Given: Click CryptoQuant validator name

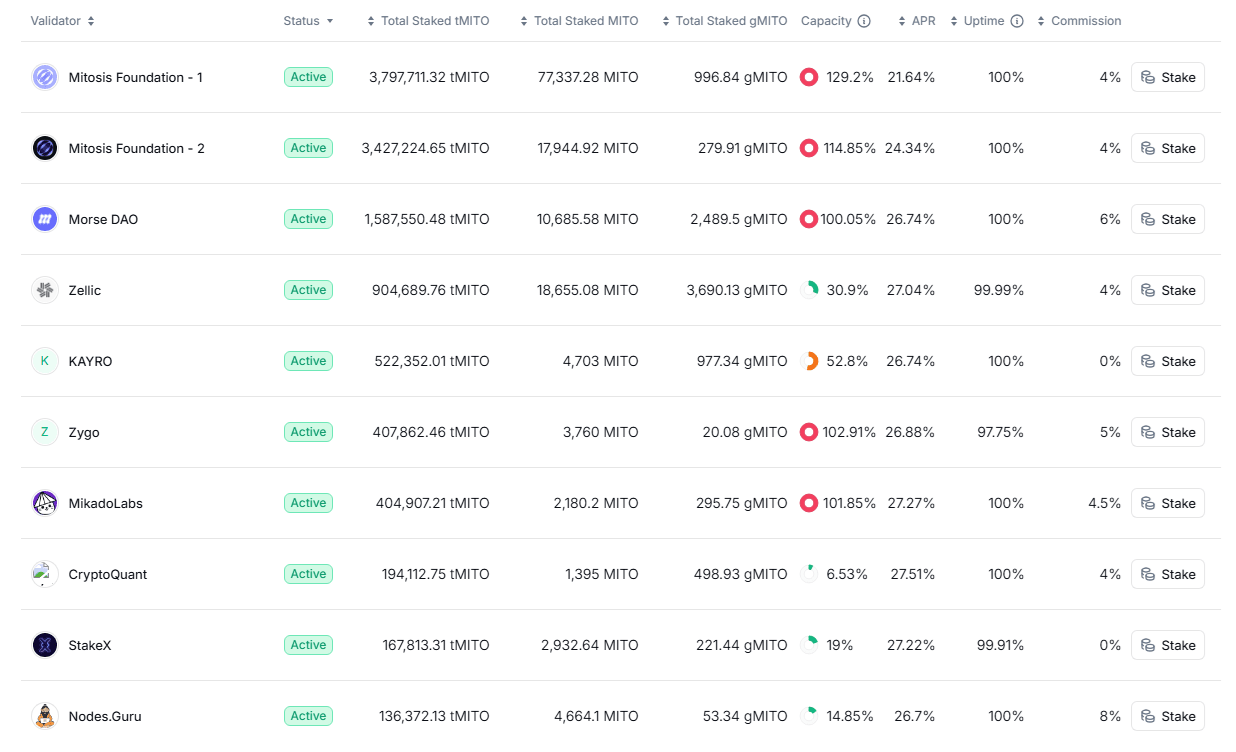Looking at the screenshot, I should (108, 574).
